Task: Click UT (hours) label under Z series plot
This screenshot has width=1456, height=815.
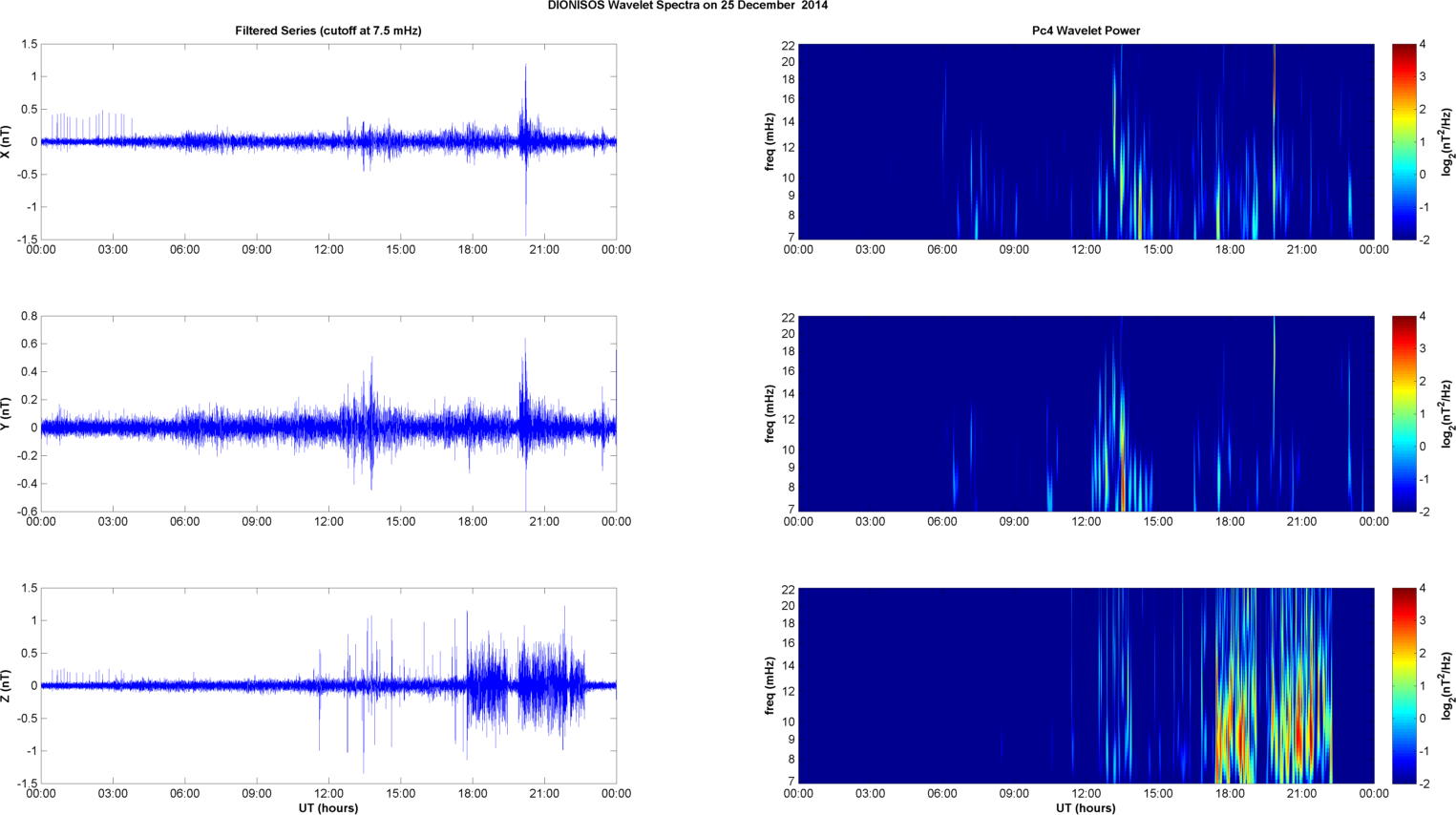Action: pos(328,807)
